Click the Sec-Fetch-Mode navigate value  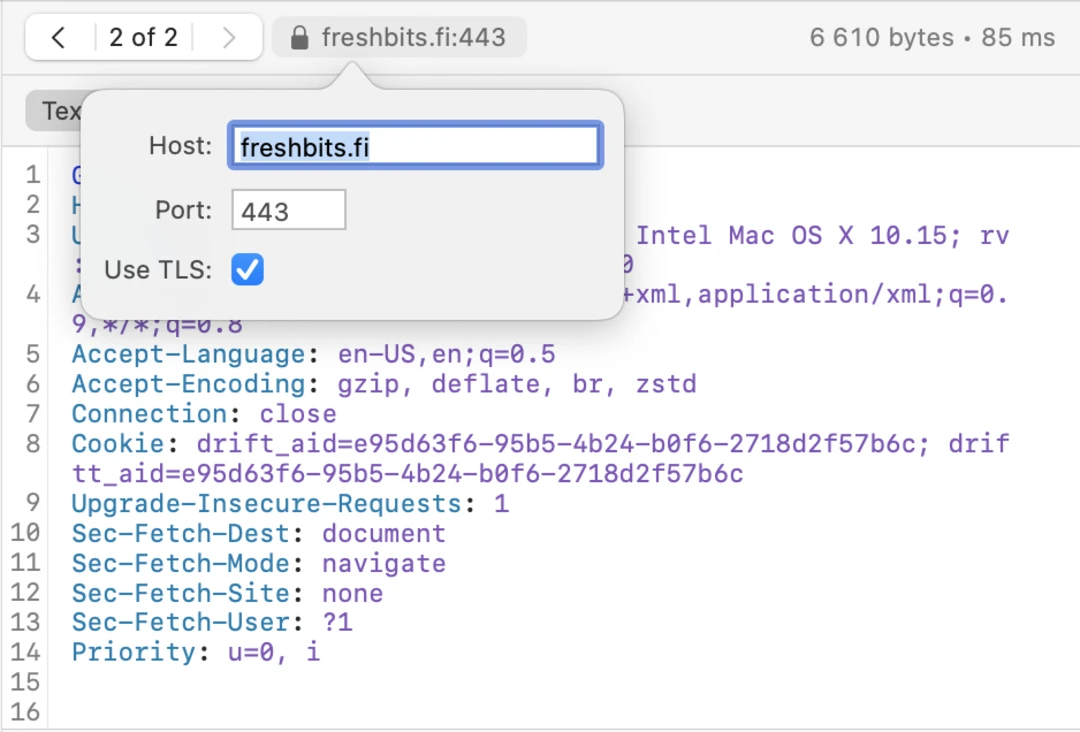point(383,563)
